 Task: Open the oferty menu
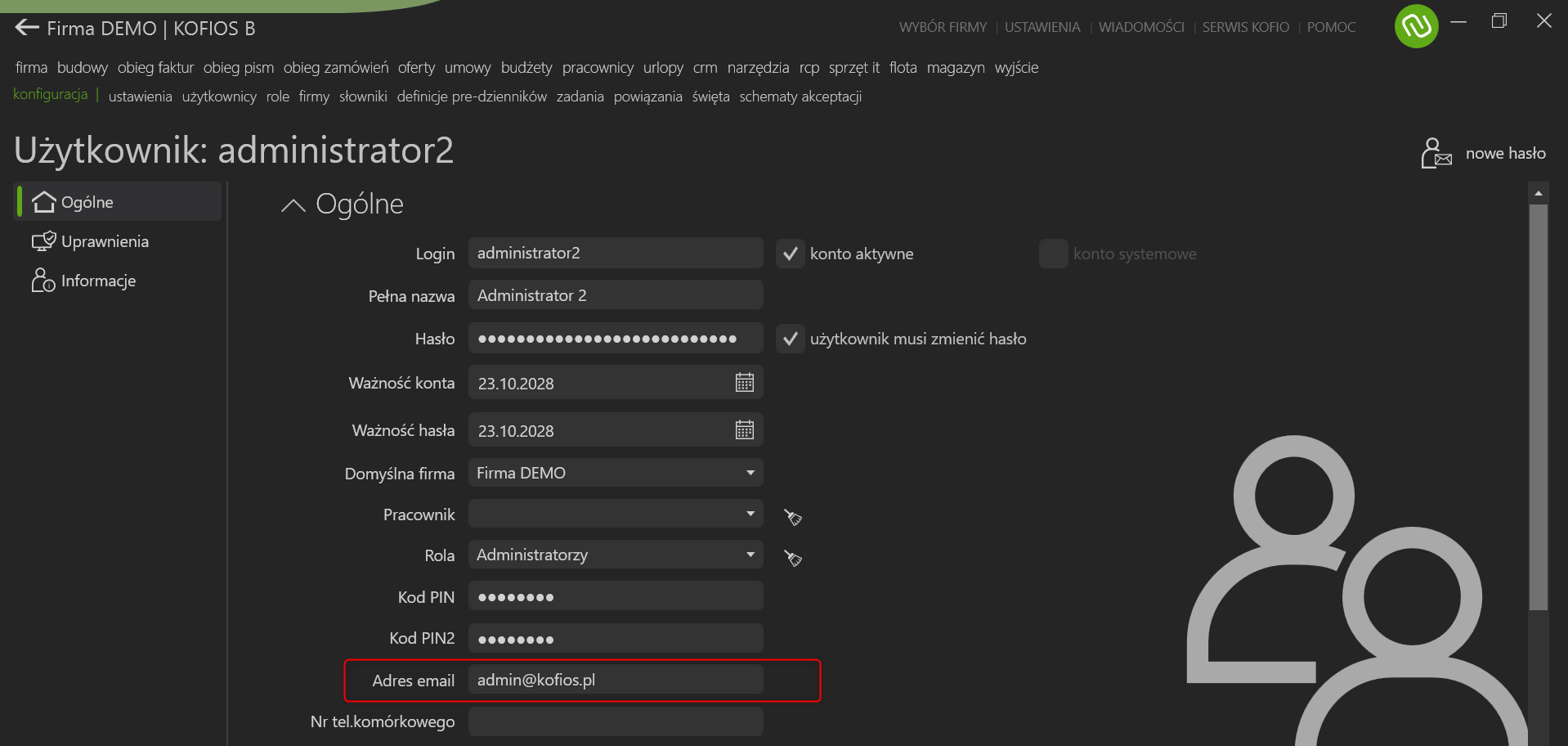(416, 68)
